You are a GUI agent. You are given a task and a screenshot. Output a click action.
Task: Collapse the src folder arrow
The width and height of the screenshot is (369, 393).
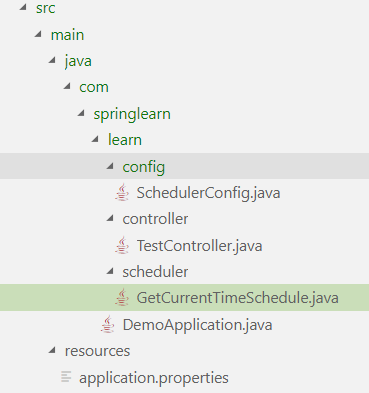pos(23,7)
